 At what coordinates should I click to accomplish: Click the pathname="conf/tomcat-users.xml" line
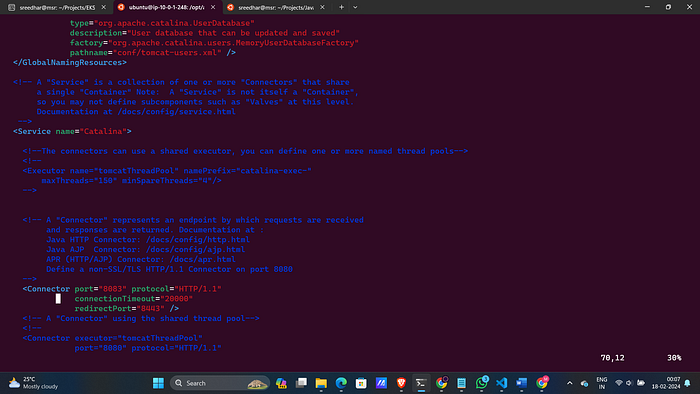[x=153, y=53]
